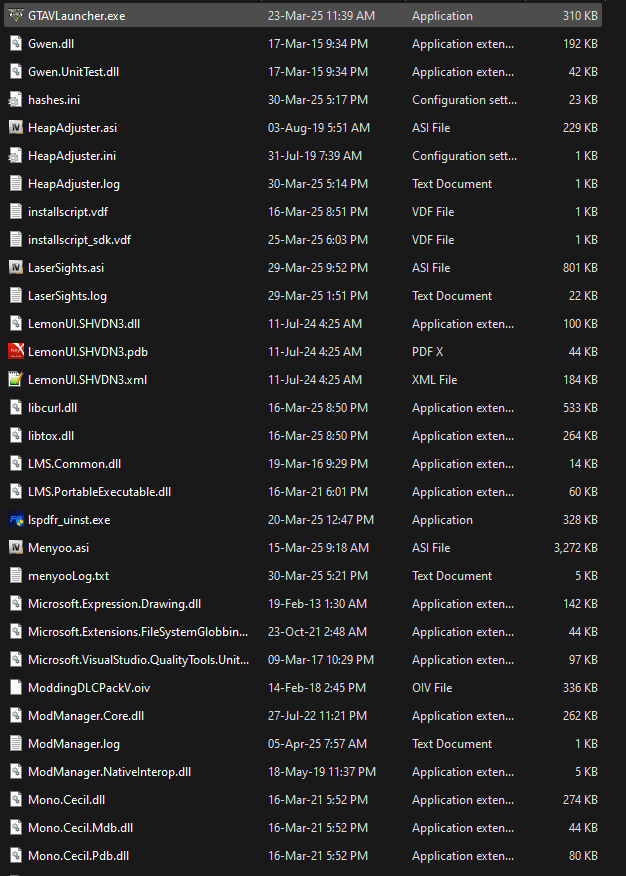The width and height of the screenshot is (626, 876).
Task: Select the file name LemonUI.SHVDN3.xml
Action: [x=87, y=379]
